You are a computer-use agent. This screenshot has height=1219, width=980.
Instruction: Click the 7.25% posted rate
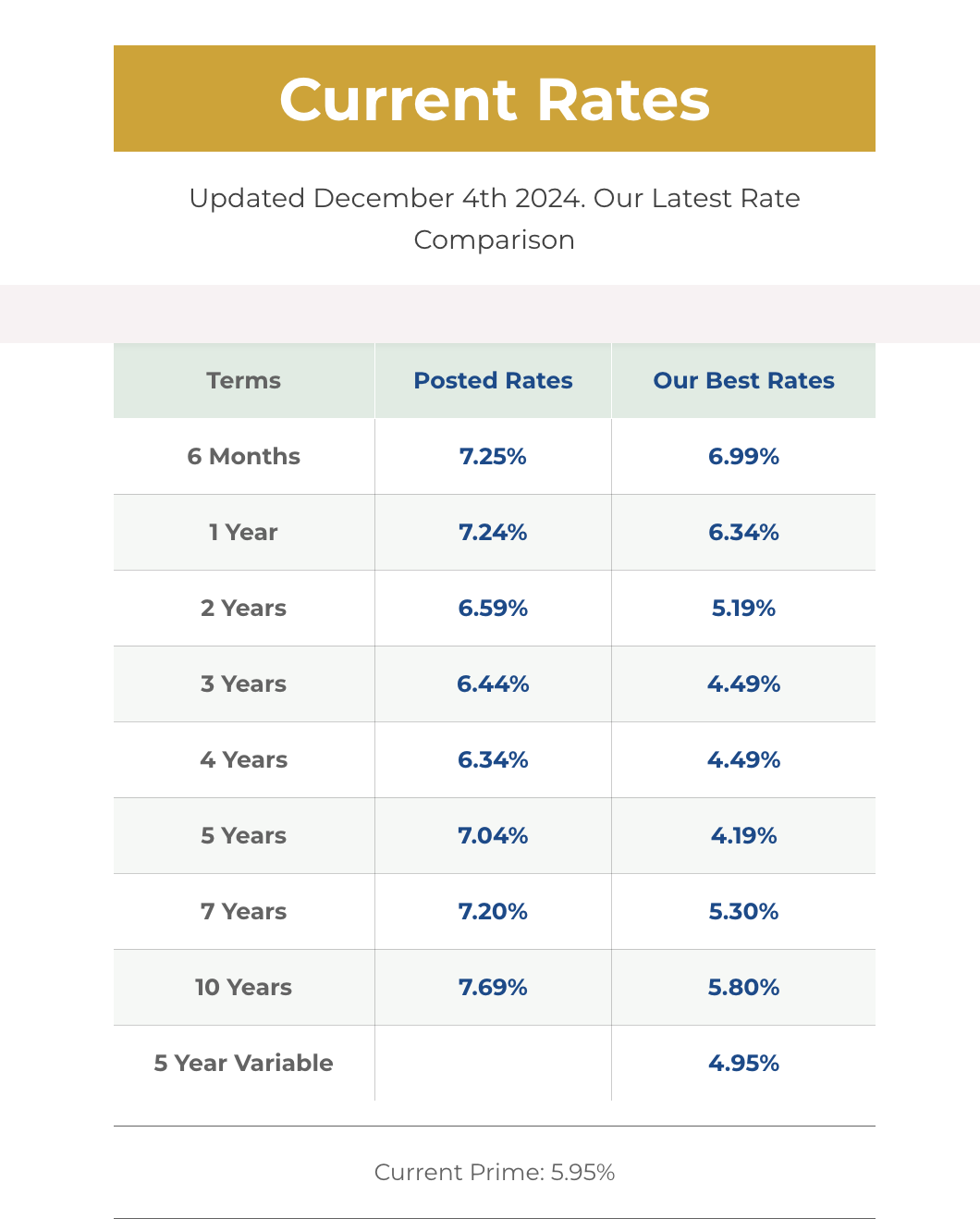pyautogui.click(x=493, y=456)
